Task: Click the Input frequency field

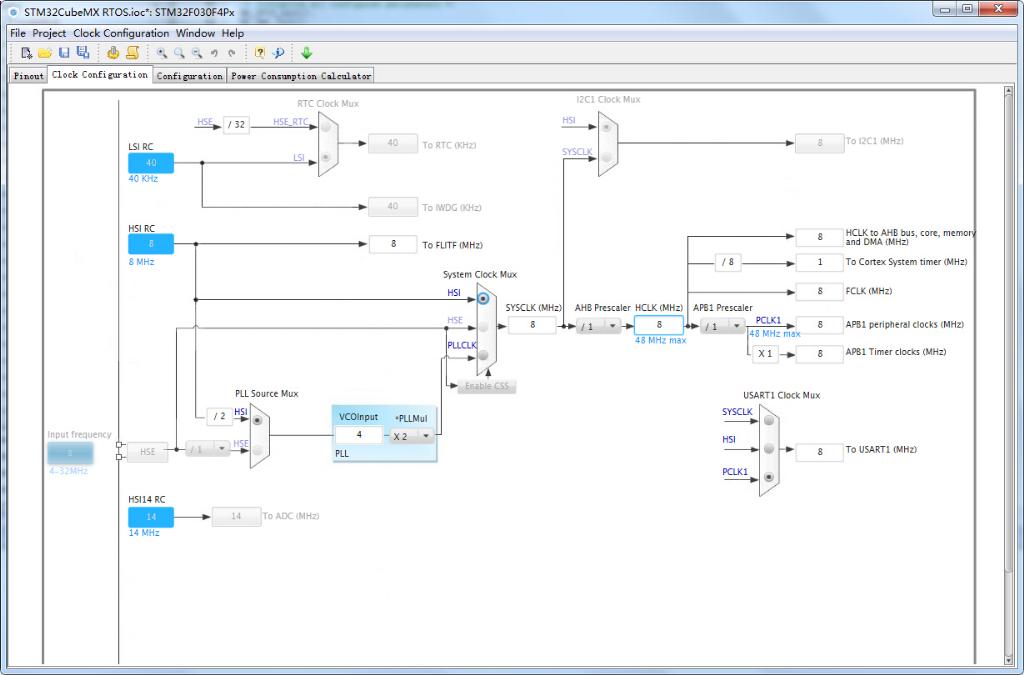Action: 70,452
